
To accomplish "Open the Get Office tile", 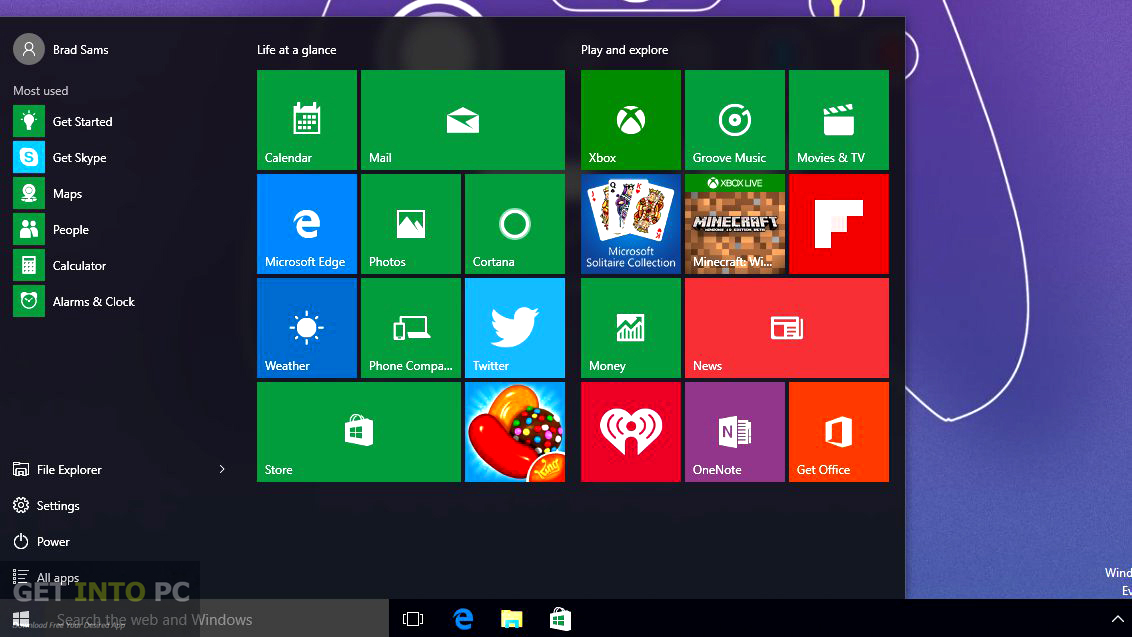I will click(x=839, y=432).
